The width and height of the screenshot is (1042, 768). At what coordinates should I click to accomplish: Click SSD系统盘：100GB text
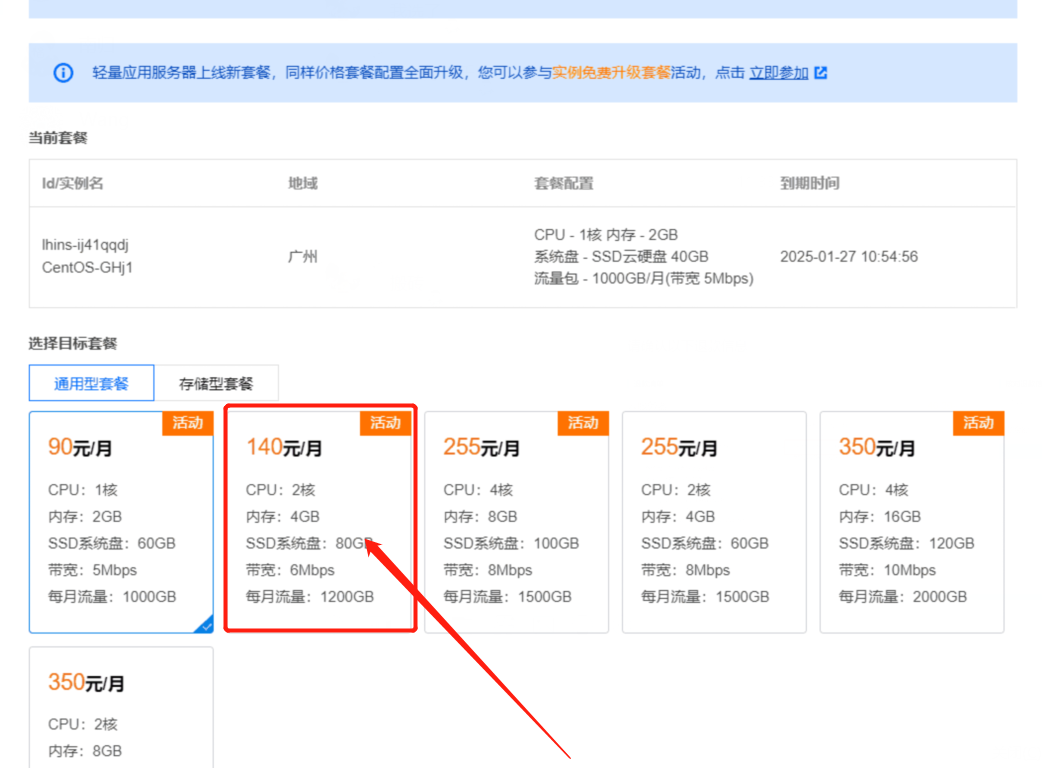(511, 543)
